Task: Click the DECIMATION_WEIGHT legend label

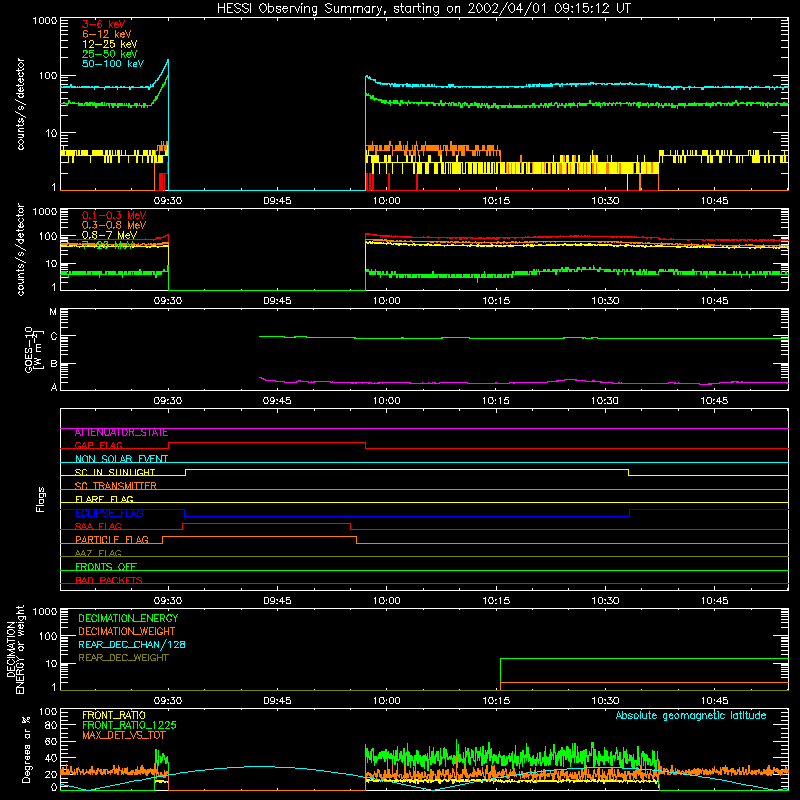Action: coord(127,632)
